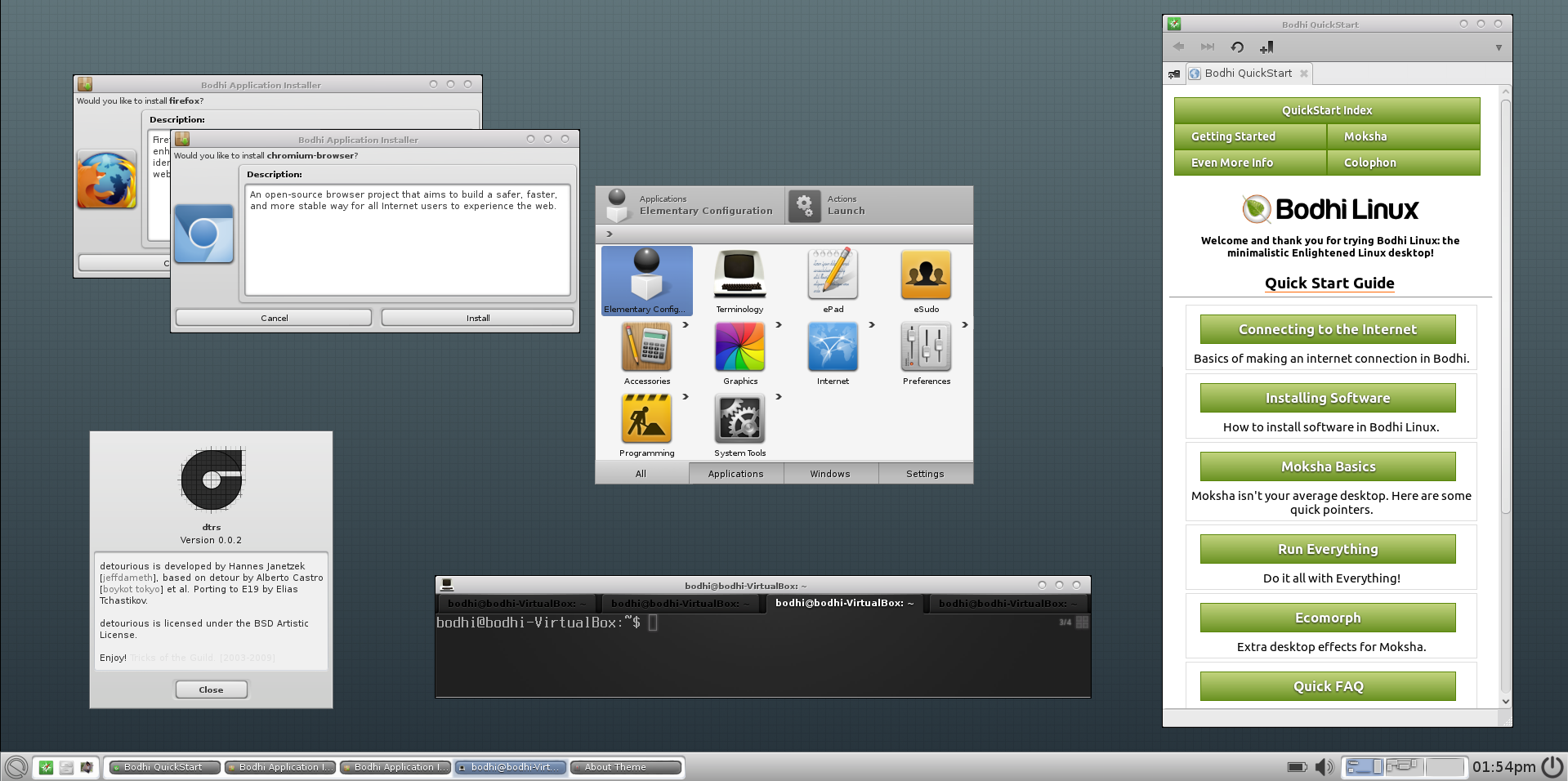The width and height of the screenshot is (1568, 781).
Task: Switch to the Windows tab in launcher
Action: pos(830,474)
